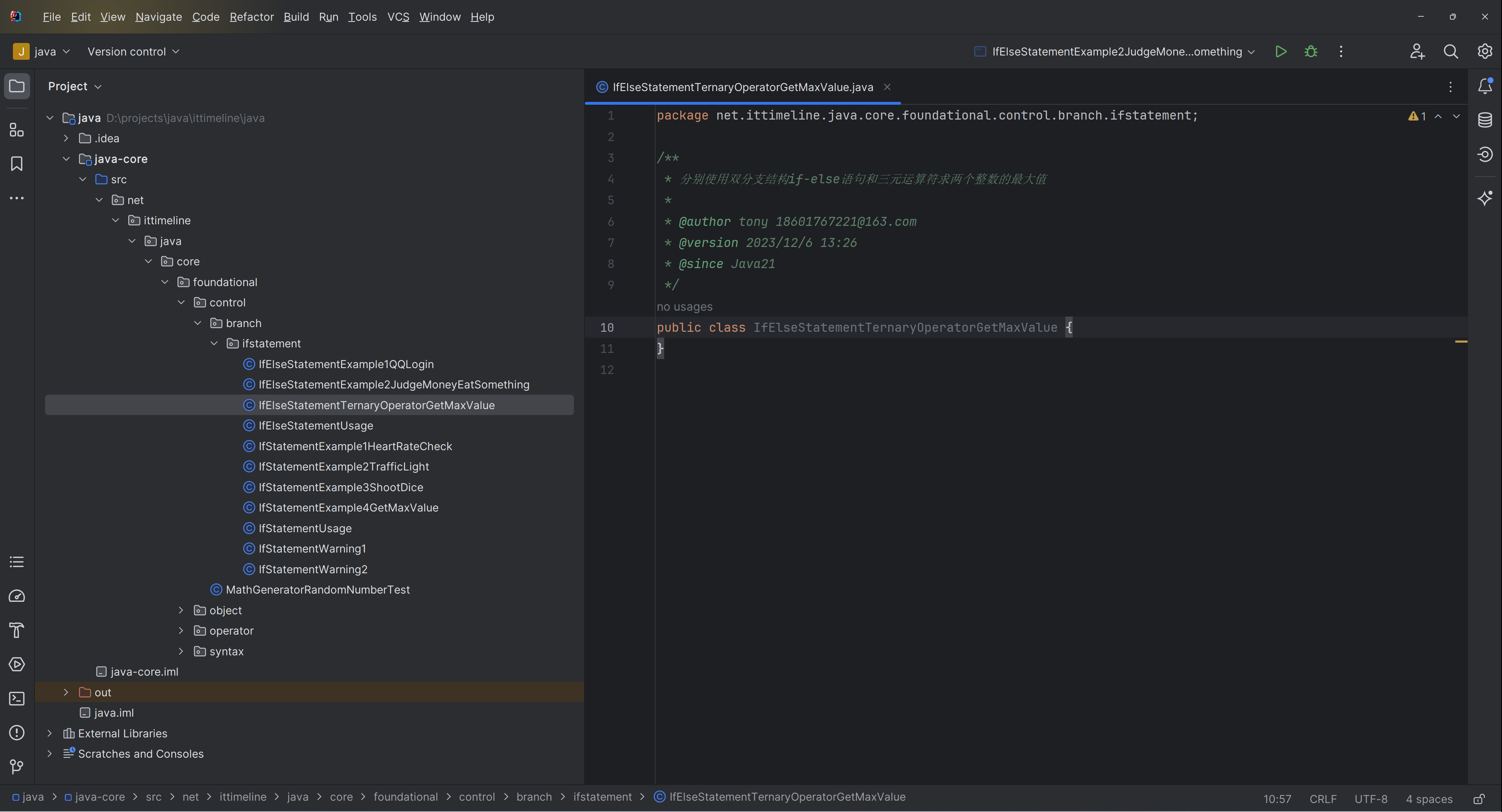The width and height of the screenshot is (1502, 812).
Task: Expand the operator package
Action: click(181, 631)
